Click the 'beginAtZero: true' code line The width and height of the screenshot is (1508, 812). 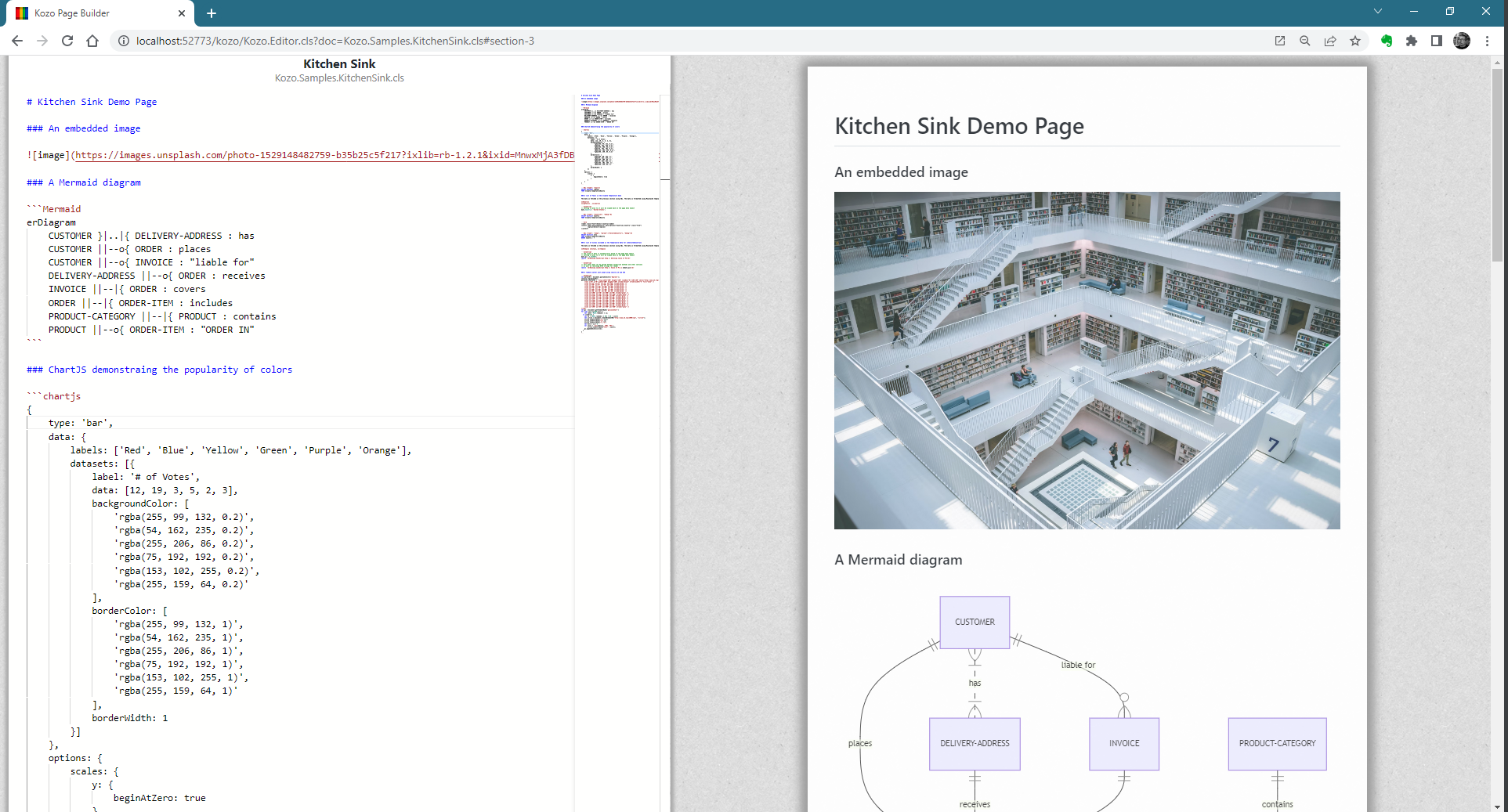(x=160, y=798)
